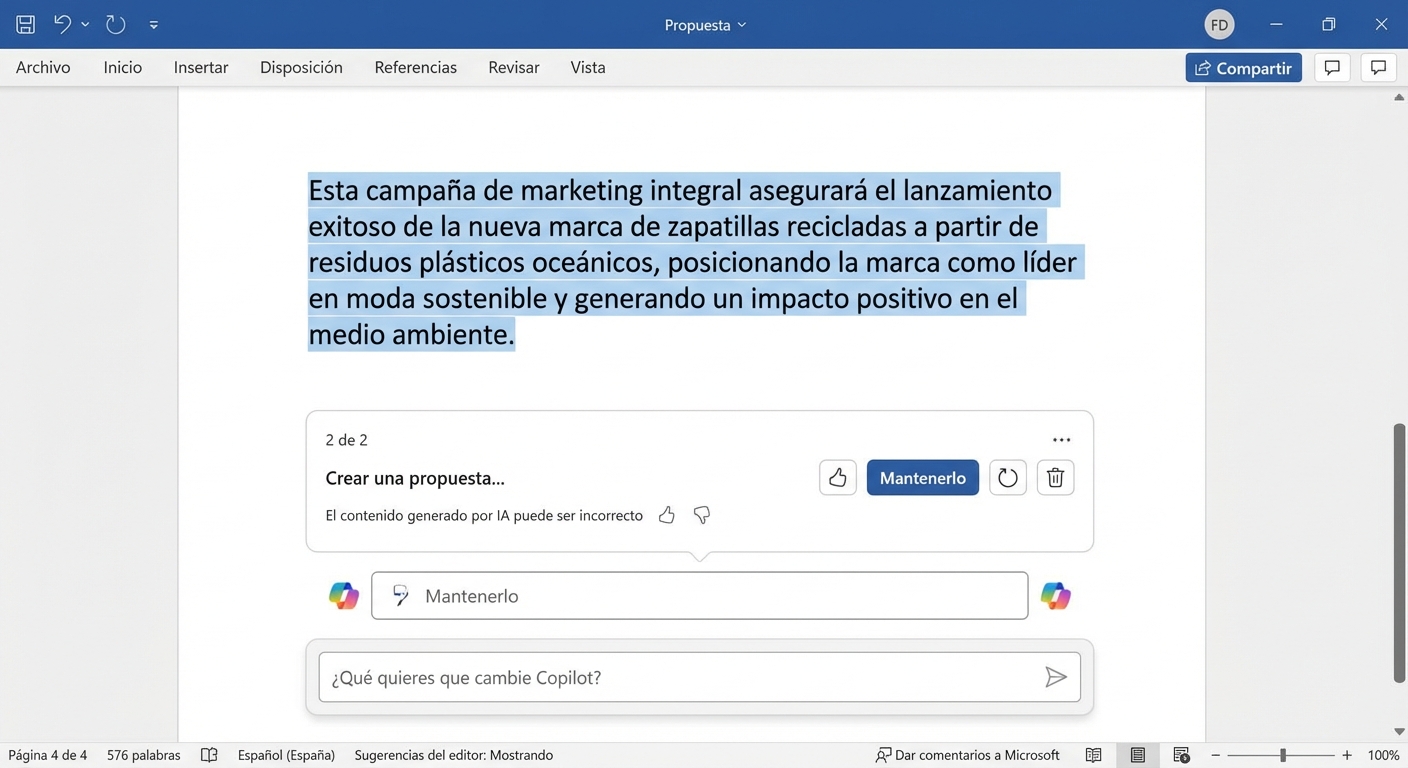Click the 576 palabras word count

(143, 755)
